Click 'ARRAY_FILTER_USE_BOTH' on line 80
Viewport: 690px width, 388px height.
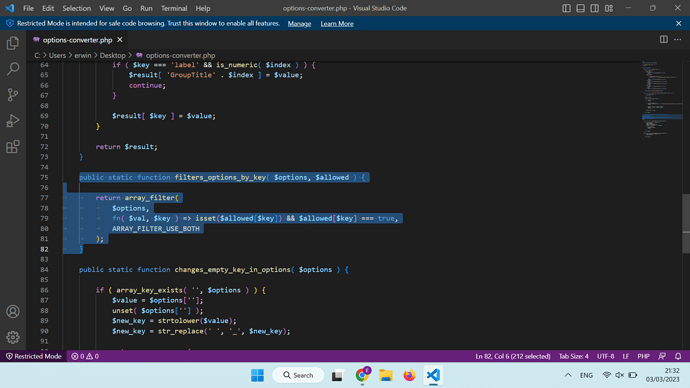tap(156, 229)
